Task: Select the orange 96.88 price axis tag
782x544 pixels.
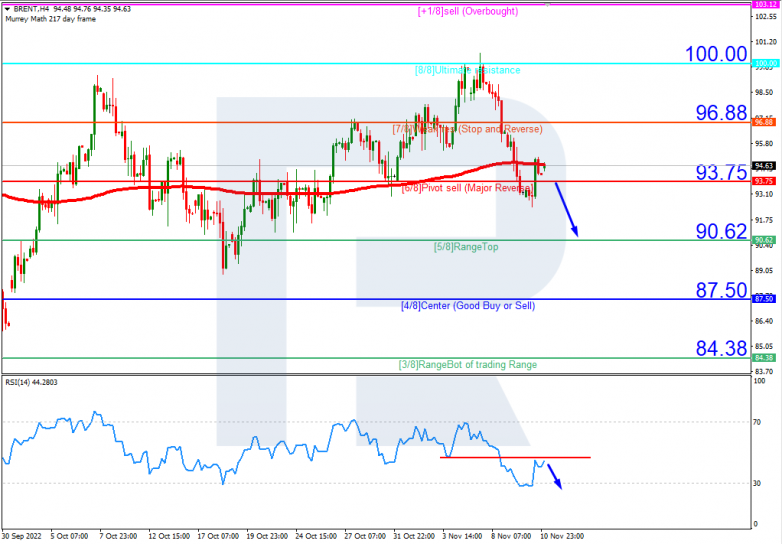Action: point(765,122)
